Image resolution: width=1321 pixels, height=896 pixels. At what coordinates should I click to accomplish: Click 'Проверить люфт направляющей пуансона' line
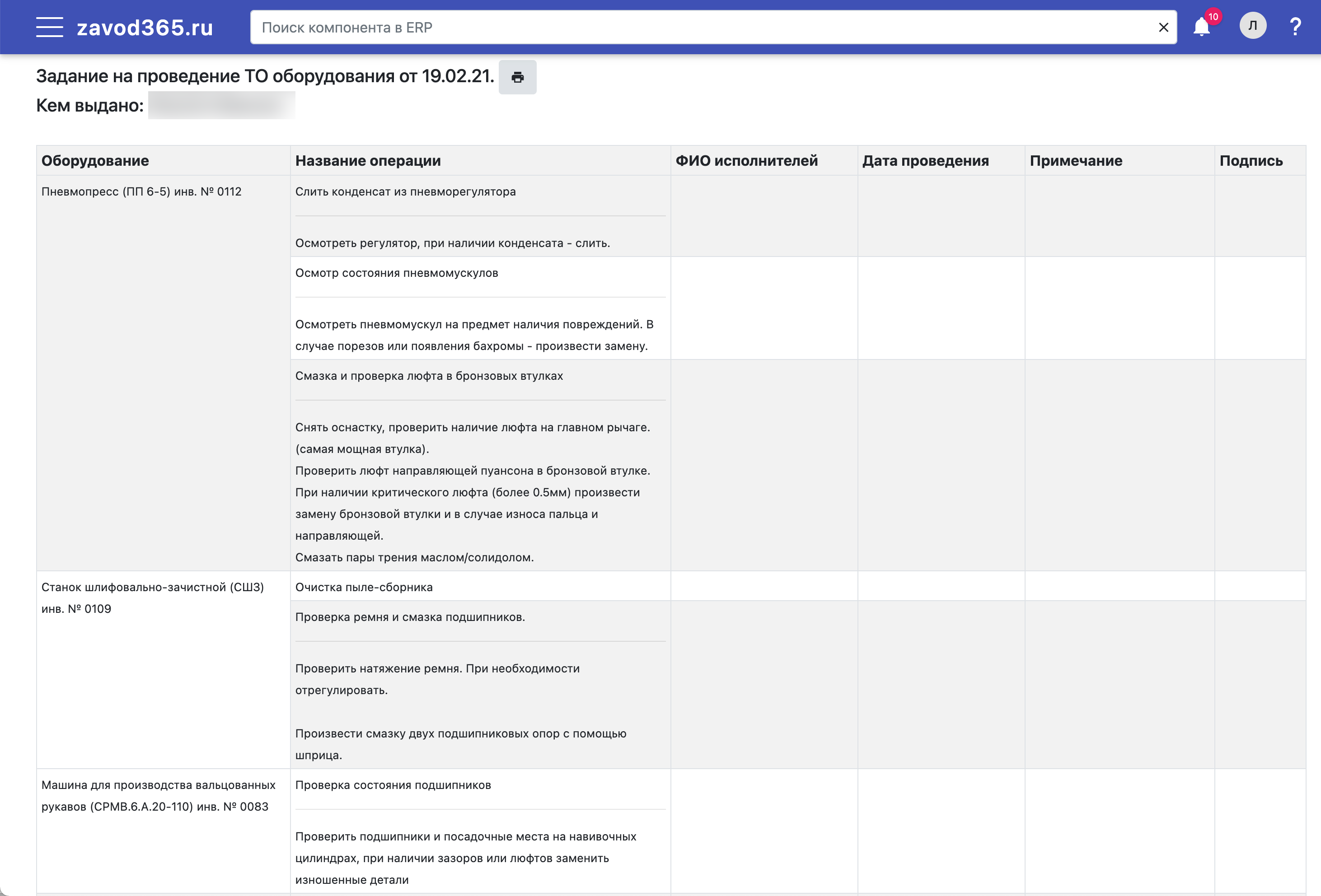[473, 471]
